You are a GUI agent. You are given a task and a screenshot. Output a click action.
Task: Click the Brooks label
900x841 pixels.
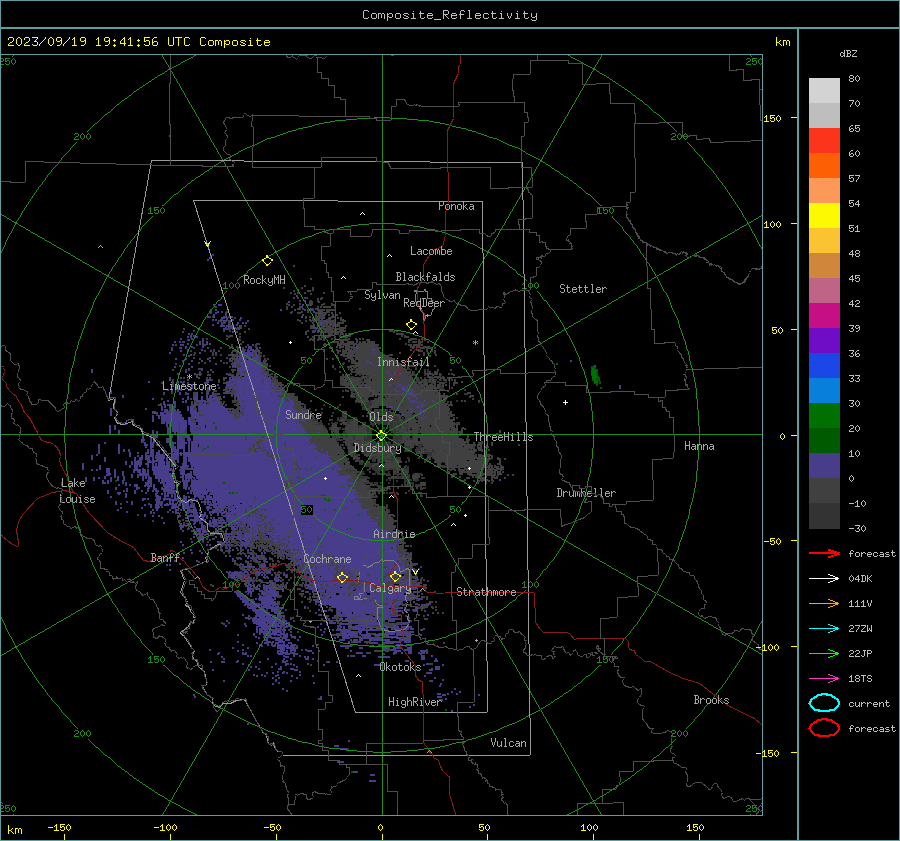click(x=711, y=700)
